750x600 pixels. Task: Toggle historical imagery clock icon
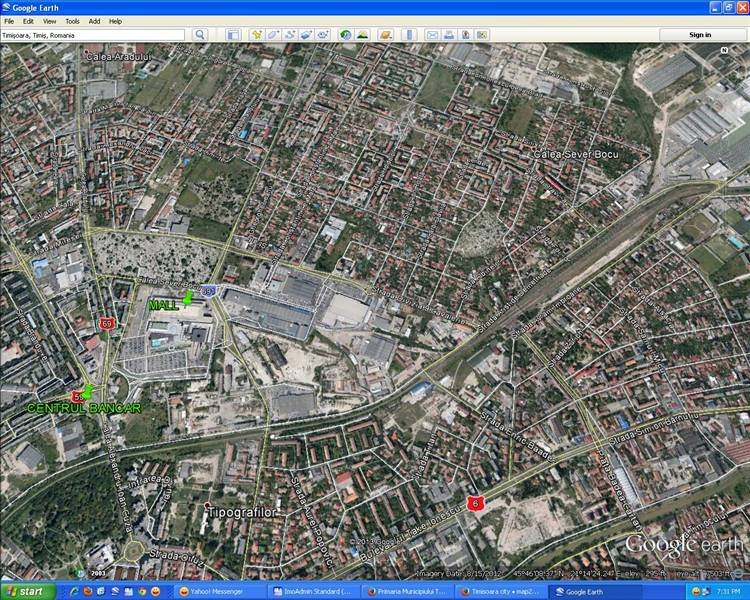click(x=345, y=35)
